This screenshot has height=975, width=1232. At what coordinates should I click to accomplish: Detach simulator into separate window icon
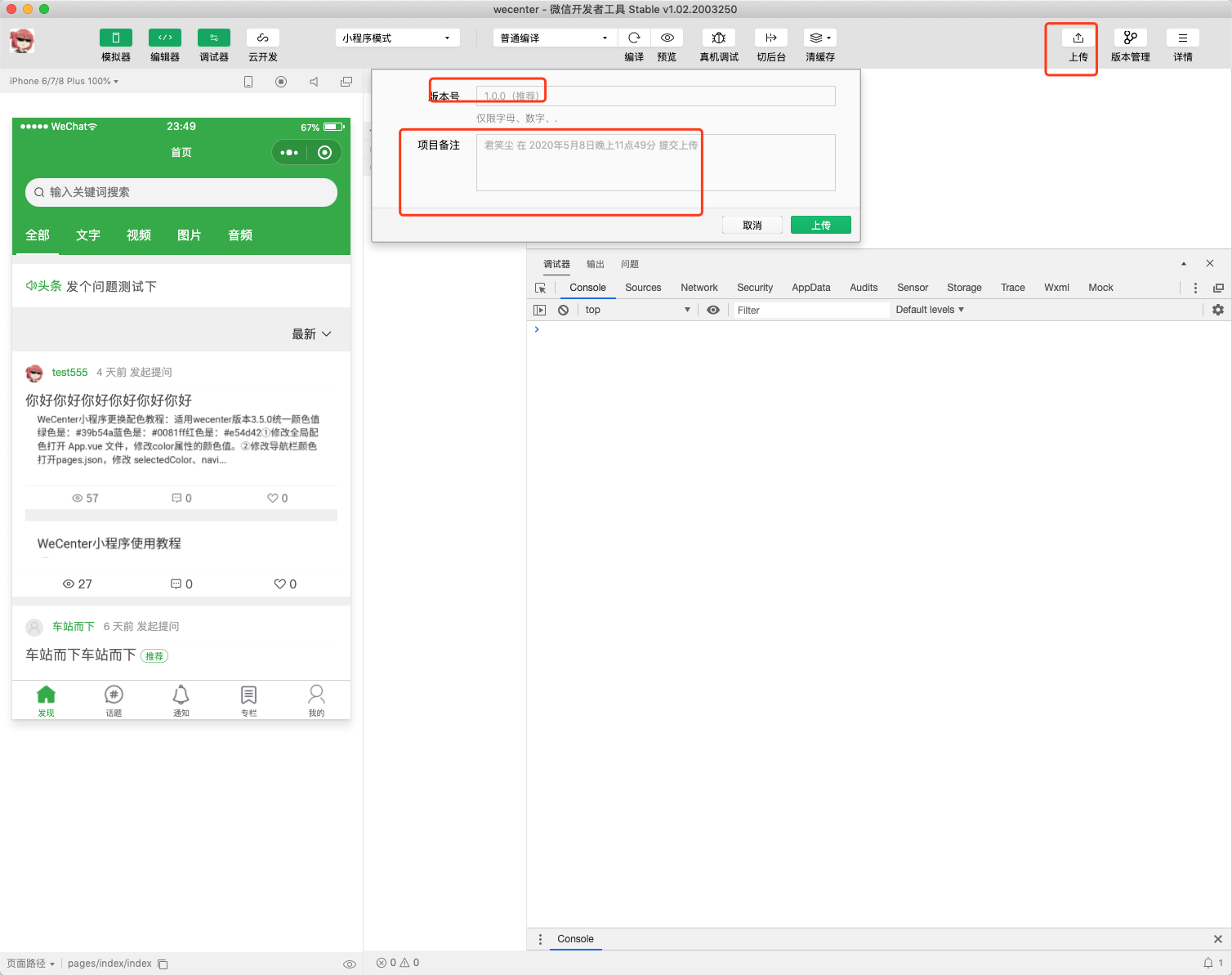(x=346, y=82)
